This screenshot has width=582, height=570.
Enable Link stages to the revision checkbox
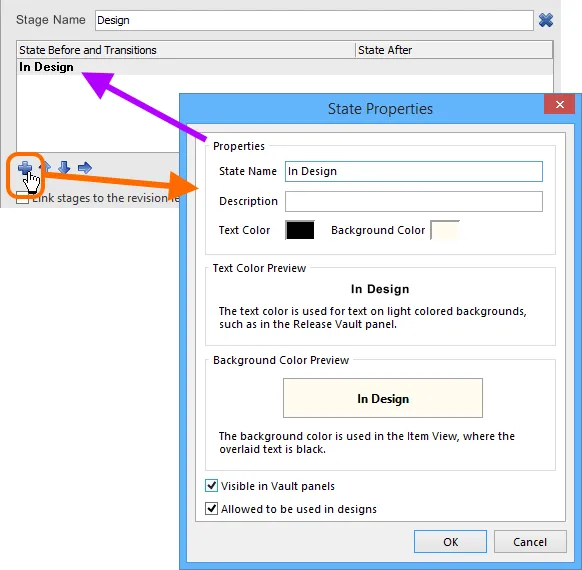(x=22, y=198)
